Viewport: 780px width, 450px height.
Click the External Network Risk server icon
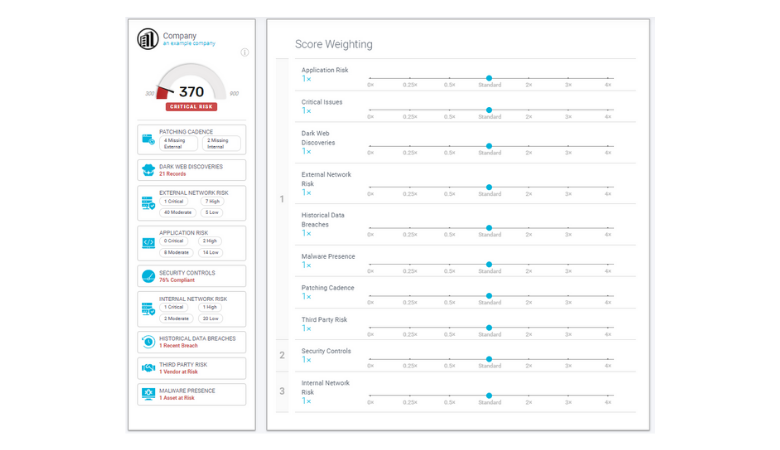[x=148, y=203]
